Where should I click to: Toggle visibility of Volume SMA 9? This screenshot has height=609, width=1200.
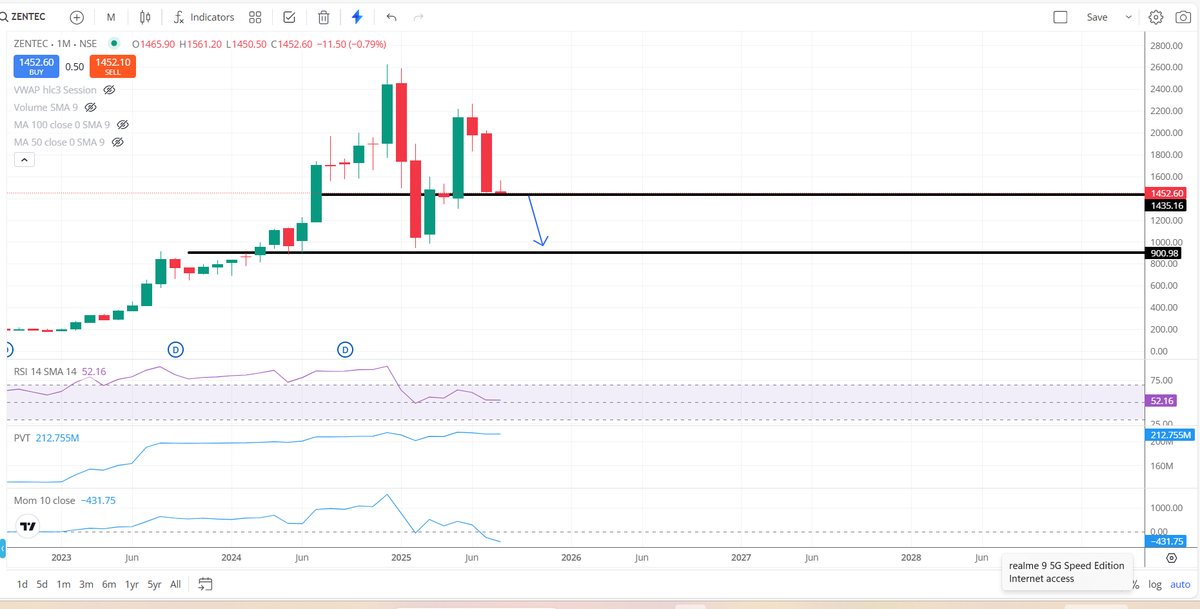coord(90,107)
